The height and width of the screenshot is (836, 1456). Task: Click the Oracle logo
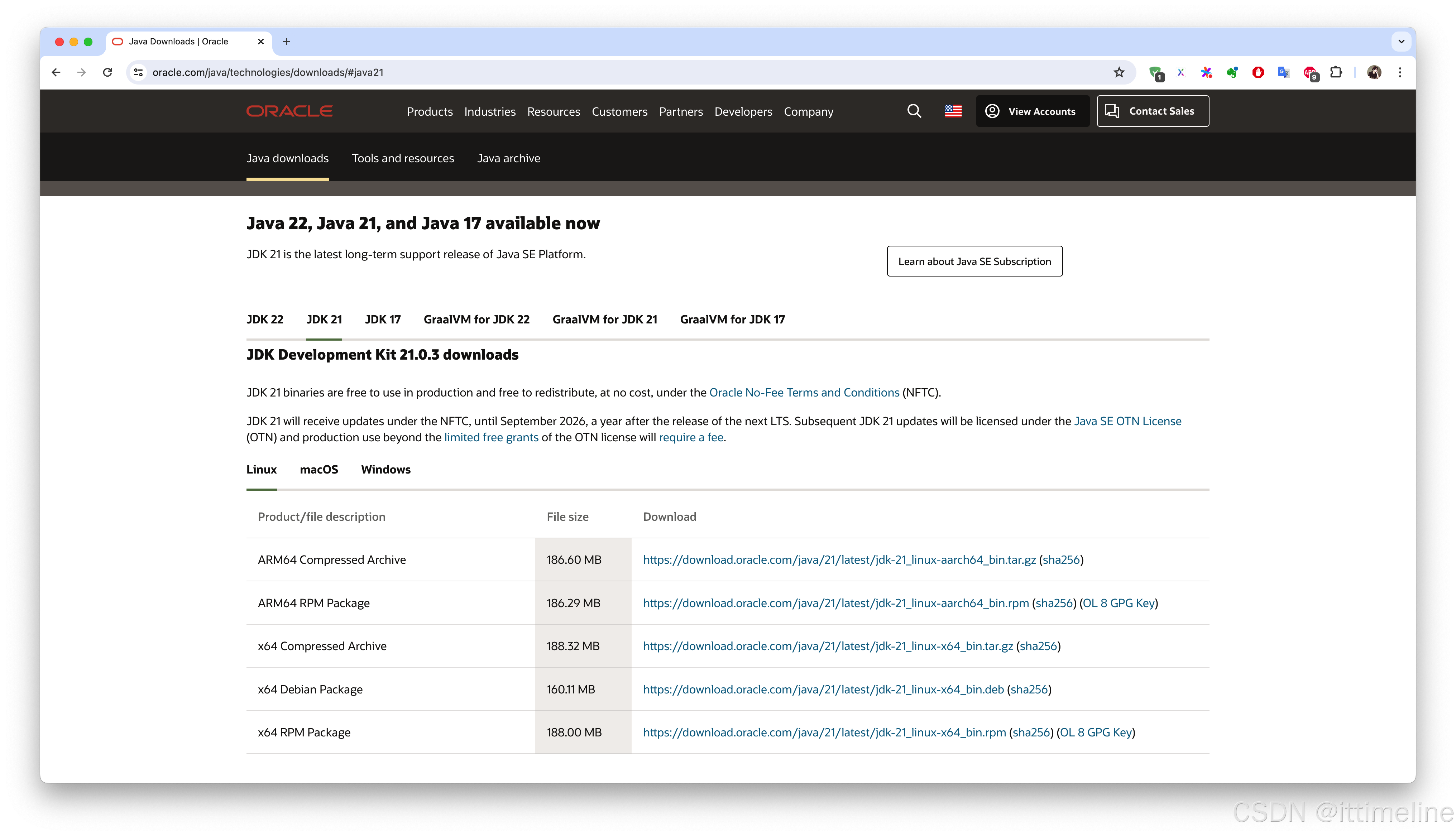tap(289, 111)
